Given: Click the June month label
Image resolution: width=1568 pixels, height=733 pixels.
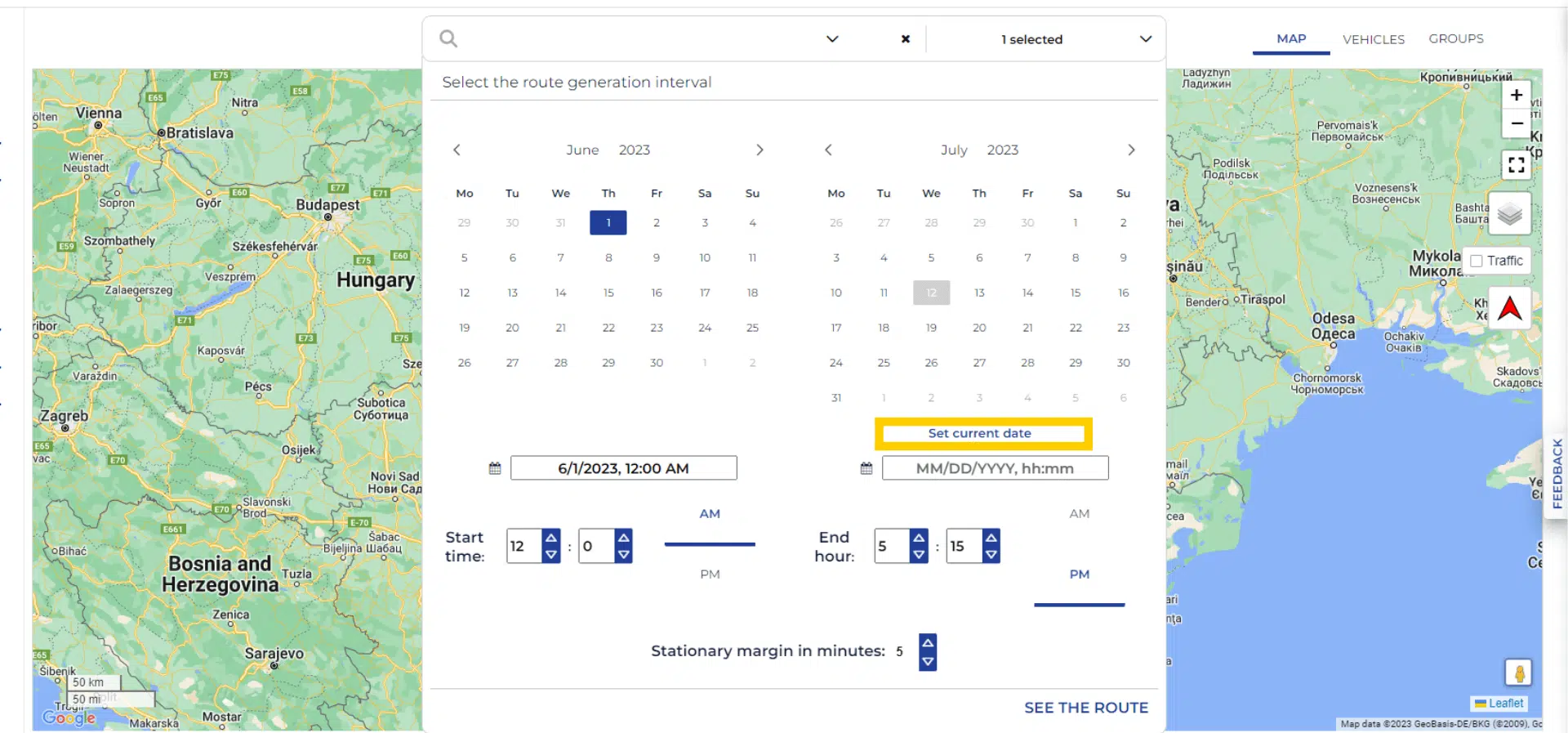Looking at the screenshot, I should (582, 150).
